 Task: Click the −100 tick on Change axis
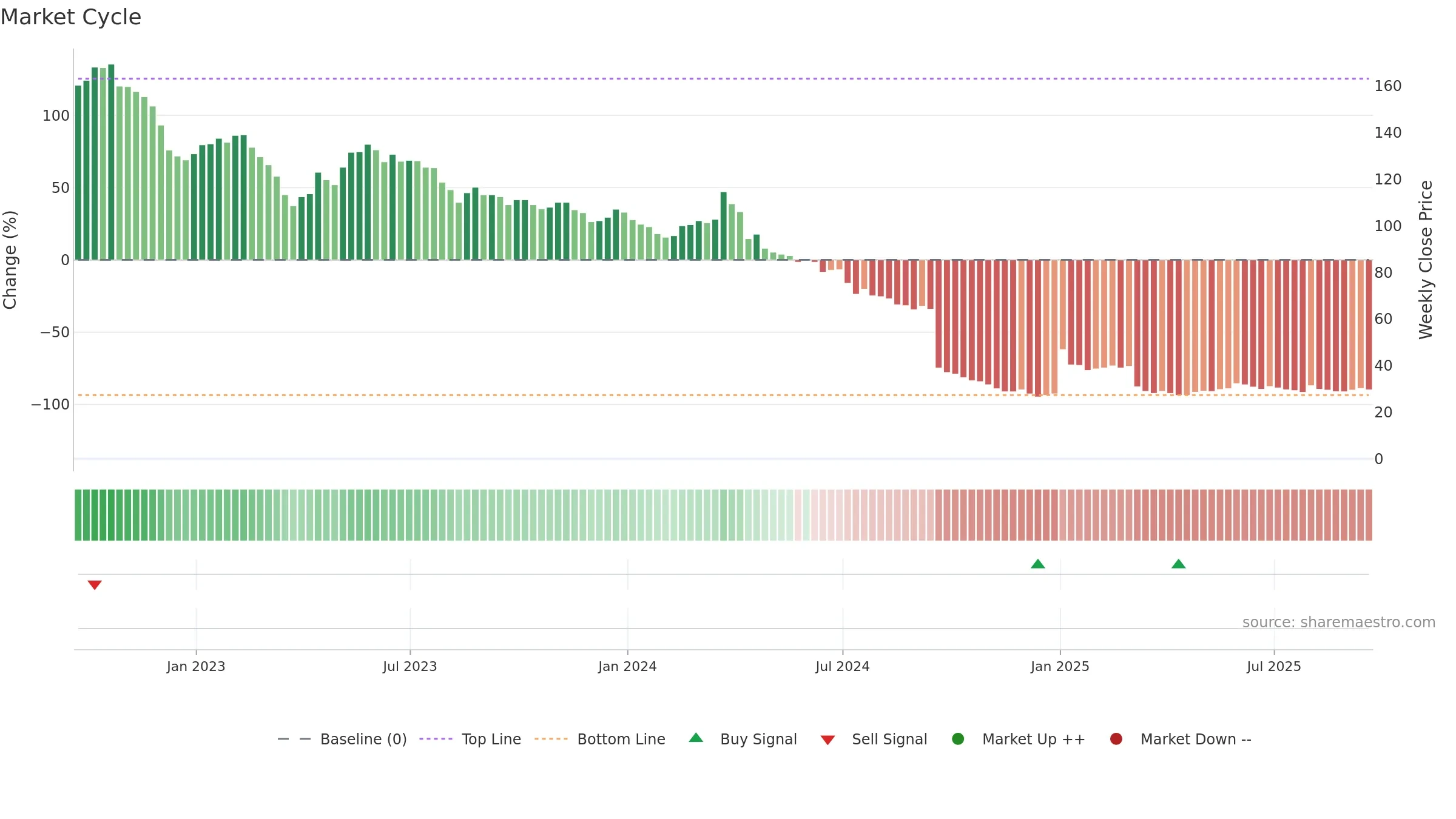click(50, 405)
